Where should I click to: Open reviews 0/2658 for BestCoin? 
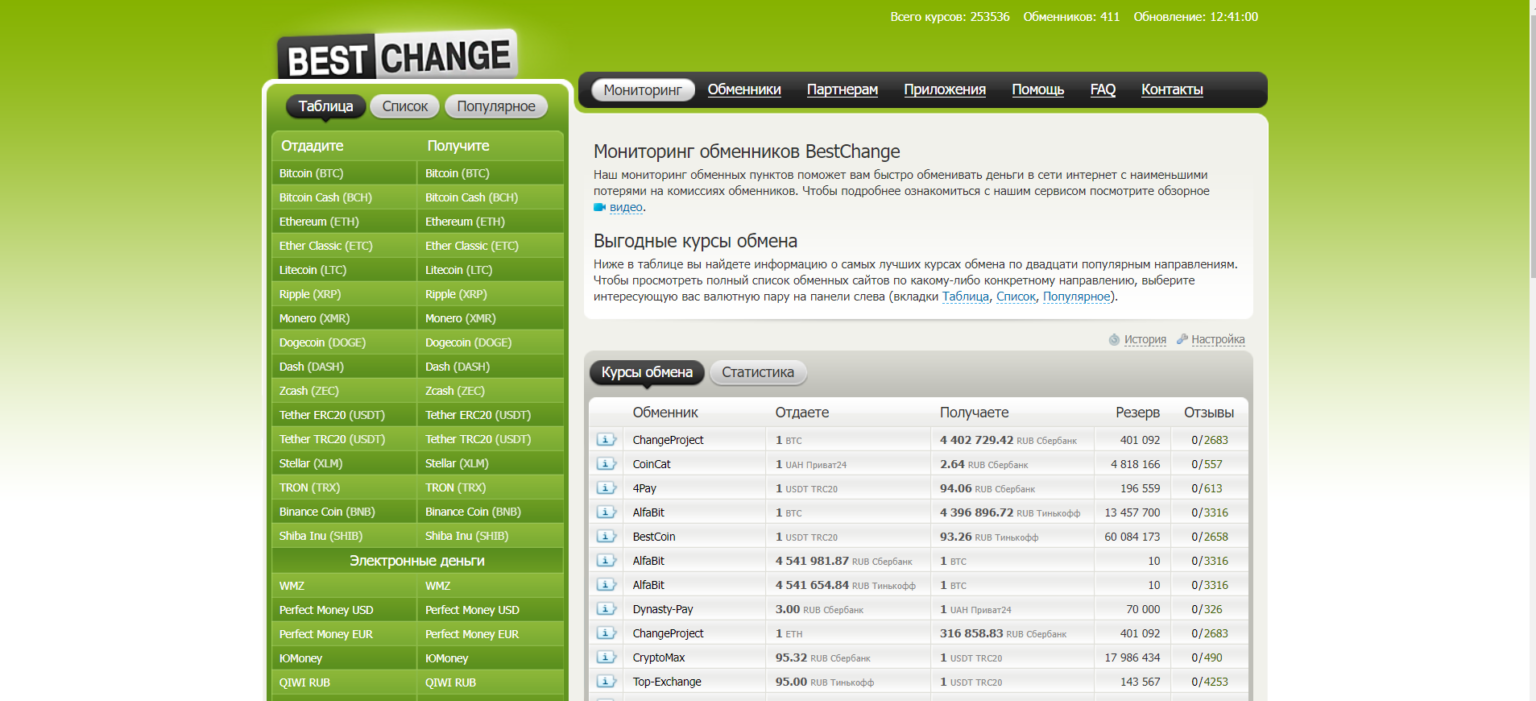coord(1210,537)
